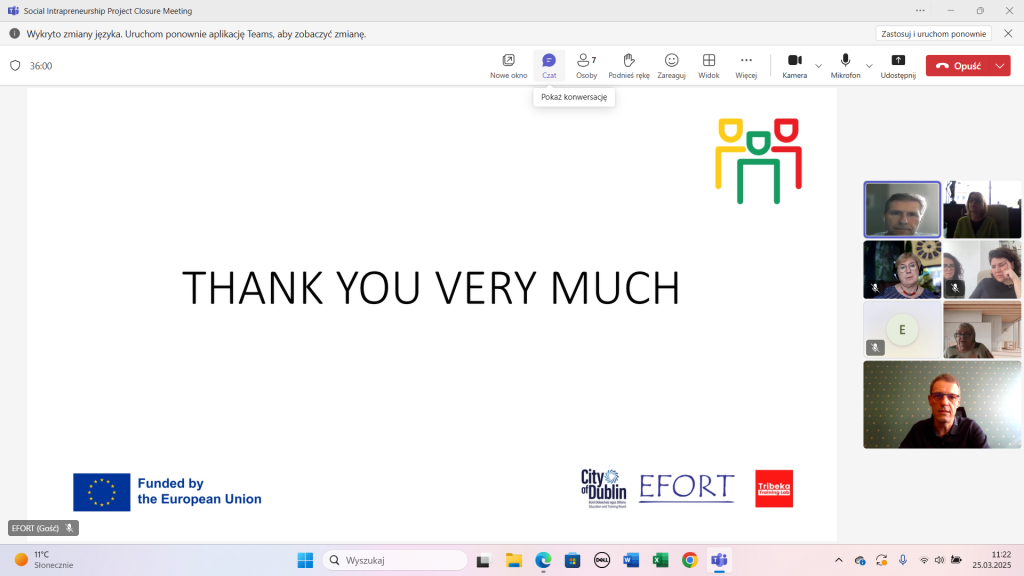This screenshot has width=1024, height=576.
Task: Show hidden system tray icons
Action: pos(838,560)
